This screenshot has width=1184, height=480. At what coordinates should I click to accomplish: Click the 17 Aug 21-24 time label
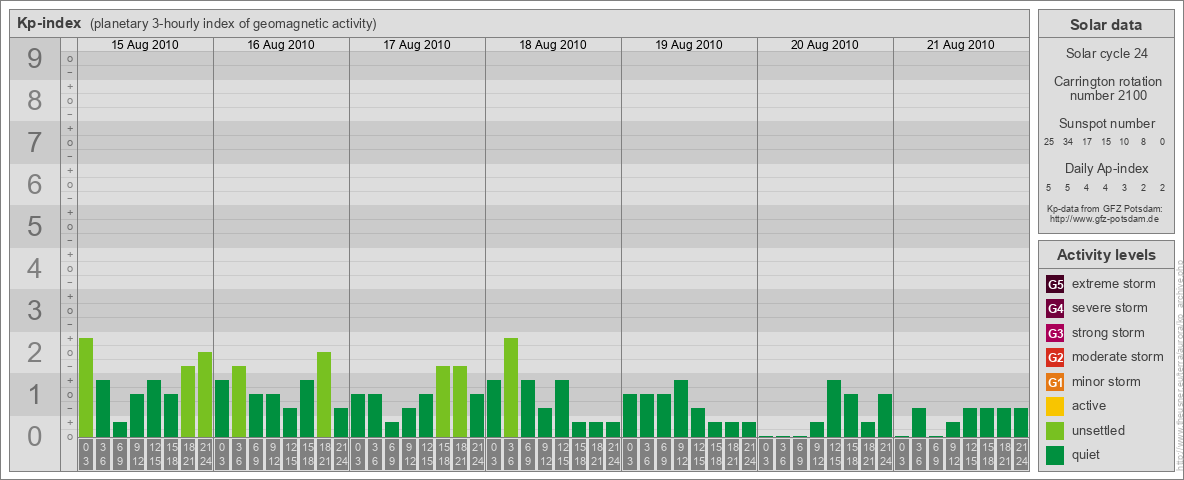476,454
